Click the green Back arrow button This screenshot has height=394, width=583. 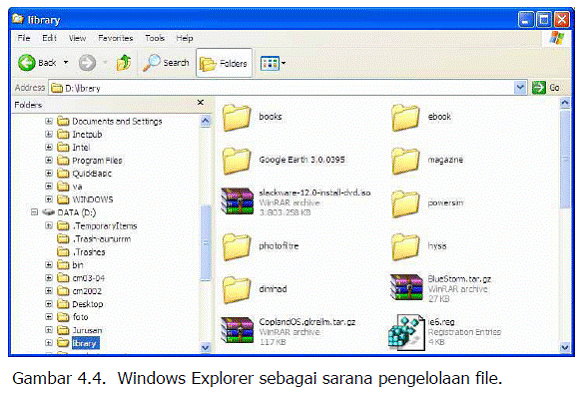(27, 62)
